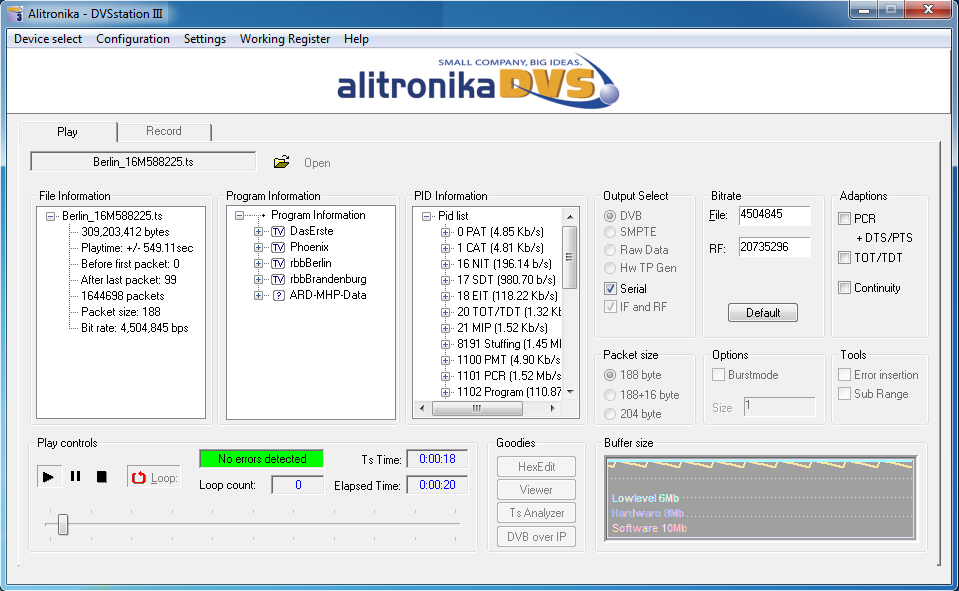Pause the transport stream playback
This screenshot has height=591, width=959.
75,477
